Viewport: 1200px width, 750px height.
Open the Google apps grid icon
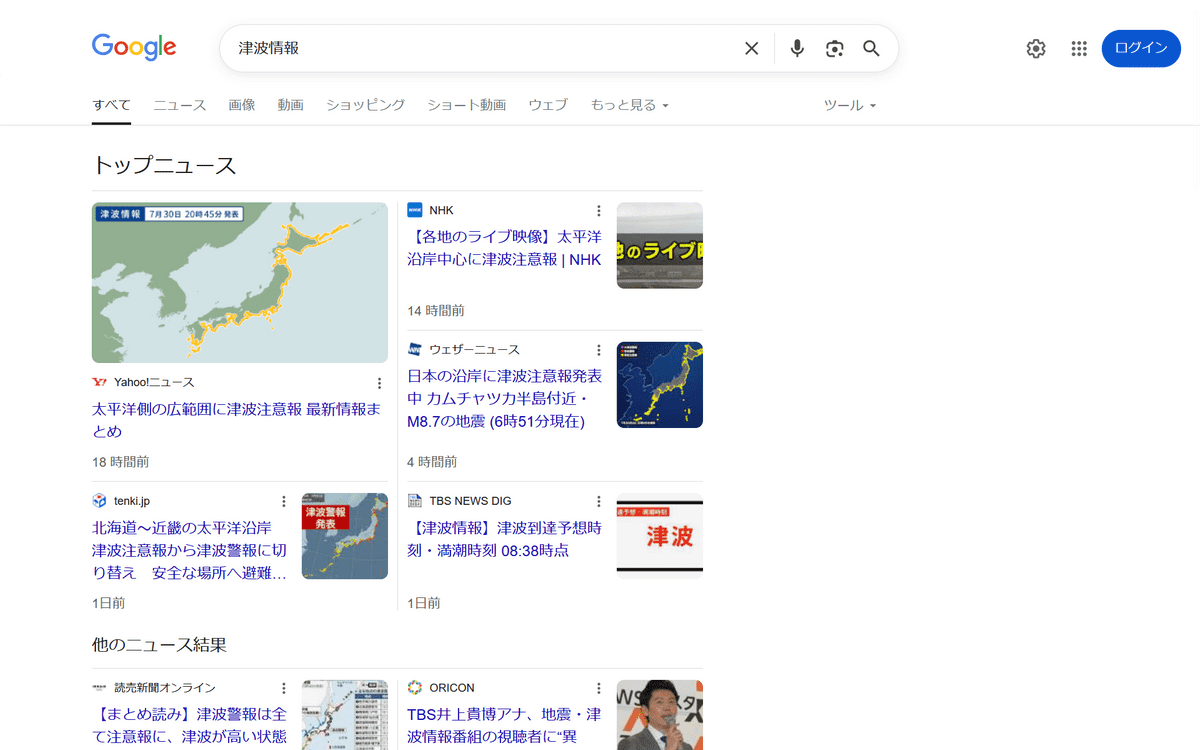(1079, 48)
